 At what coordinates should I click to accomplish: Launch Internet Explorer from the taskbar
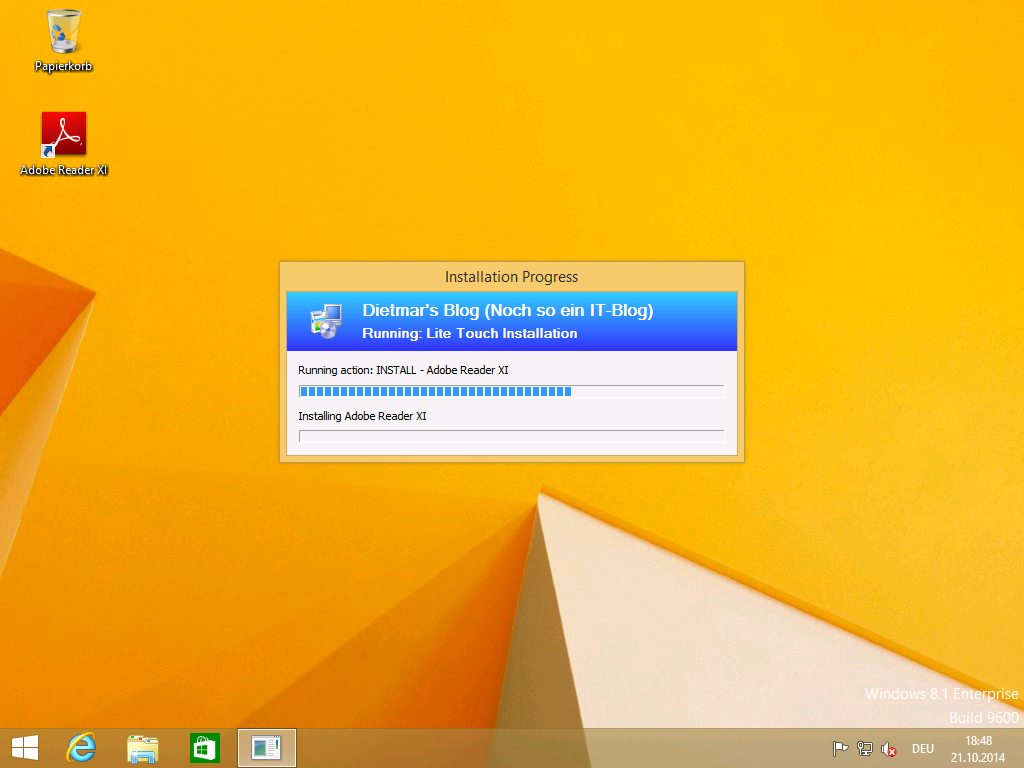coord(81,748)
